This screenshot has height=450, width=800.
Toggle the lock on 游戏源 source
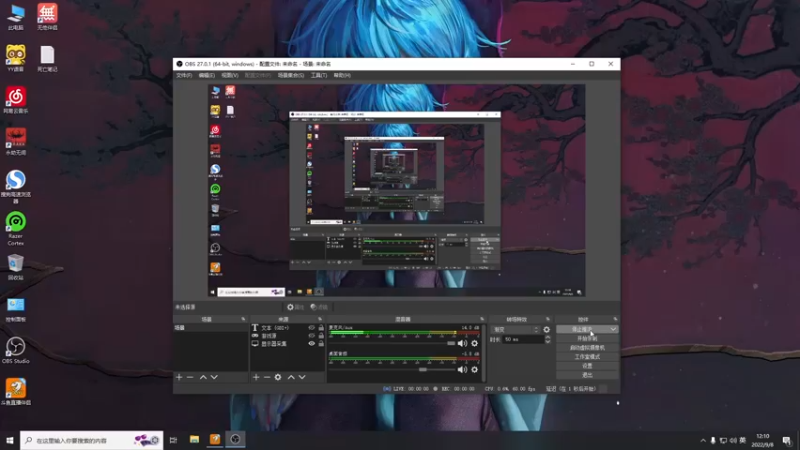(x=321, y=336)
